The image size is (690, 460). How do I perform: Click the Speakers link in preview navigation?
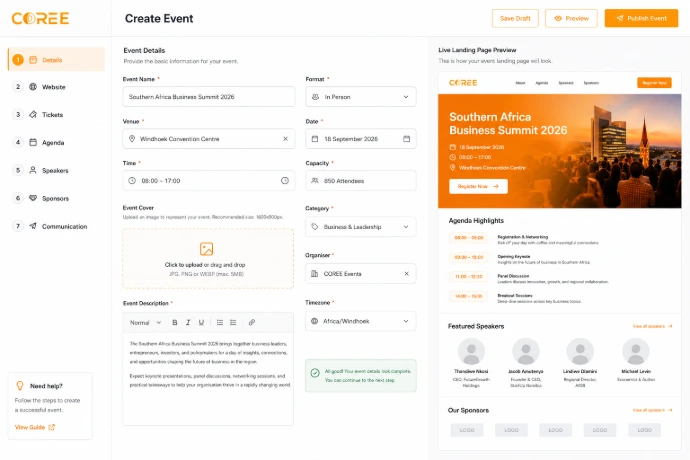566,83
